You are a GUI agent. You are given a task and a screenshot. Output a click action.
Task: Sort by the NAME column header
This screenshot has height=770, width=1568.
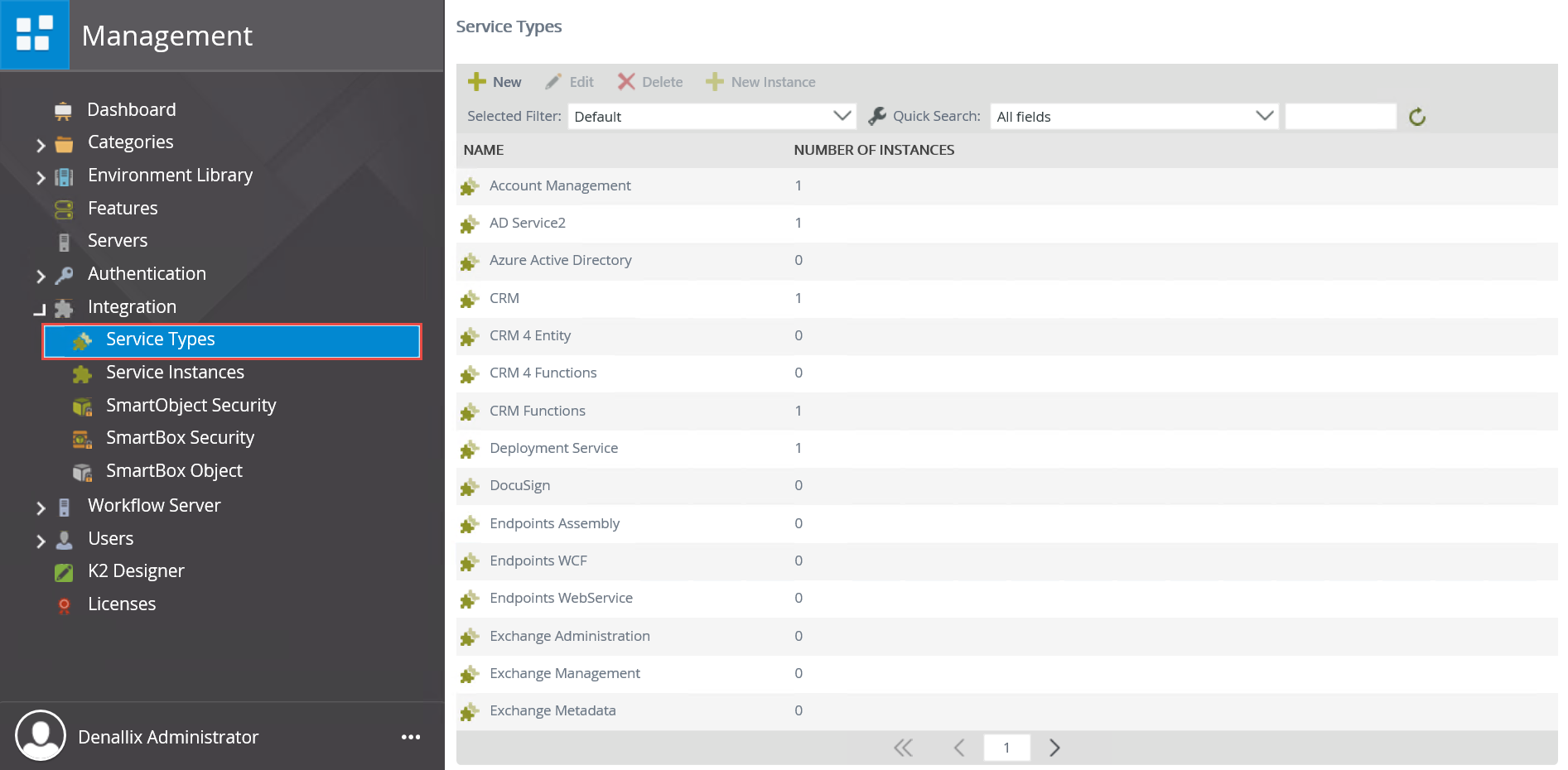[x=484, y=150]
